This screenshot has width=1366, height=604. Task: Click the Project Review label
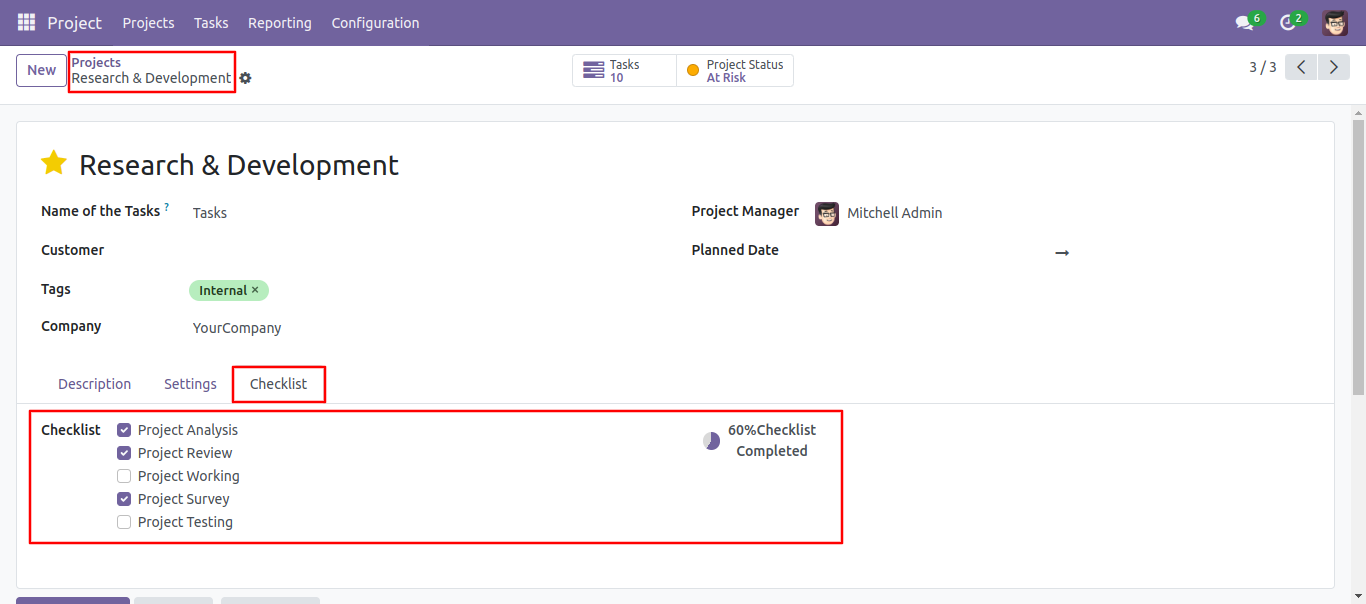click(x=185, y=453)
